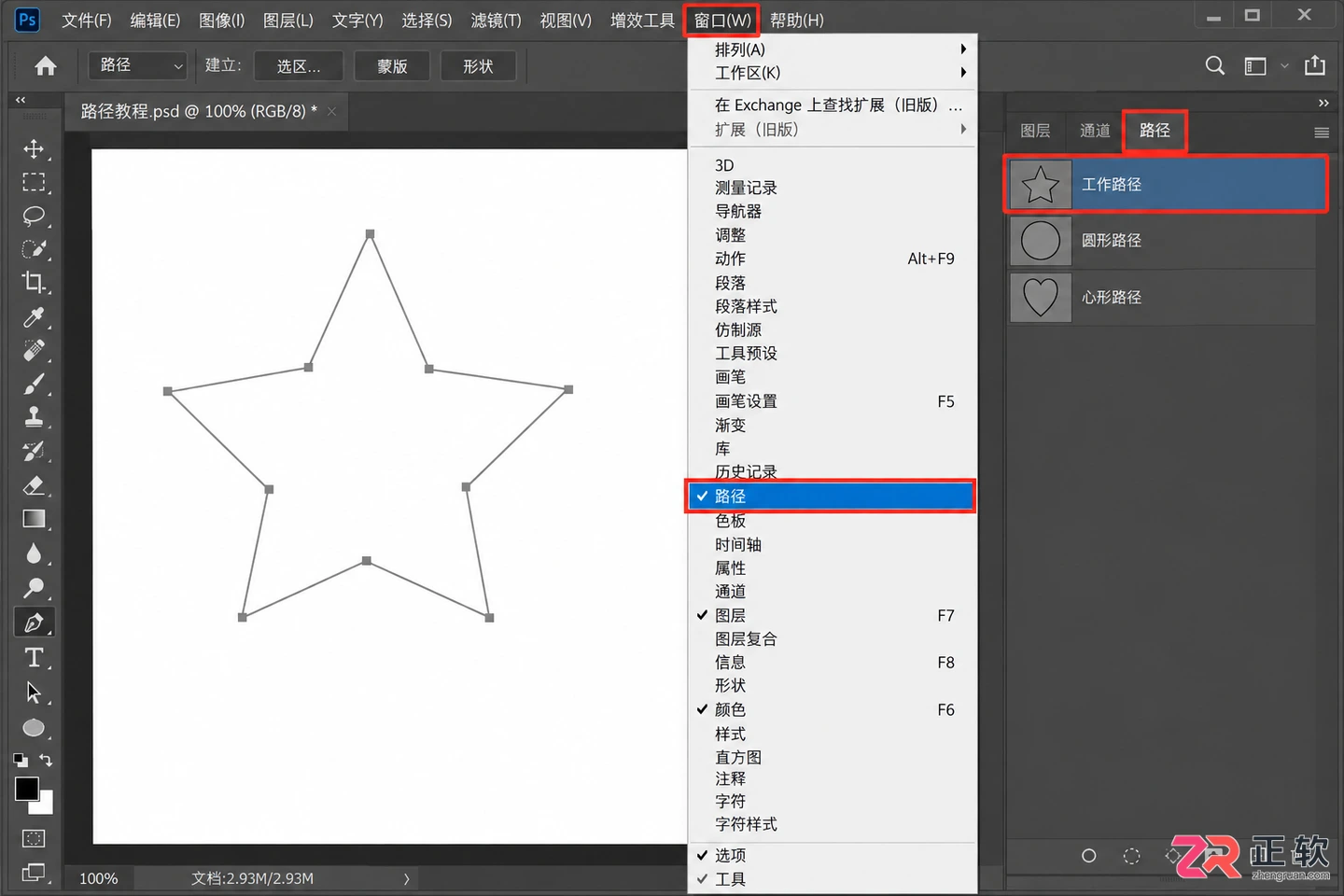
Task: Select the Horizontal Type tool
Action: (34, 658)
